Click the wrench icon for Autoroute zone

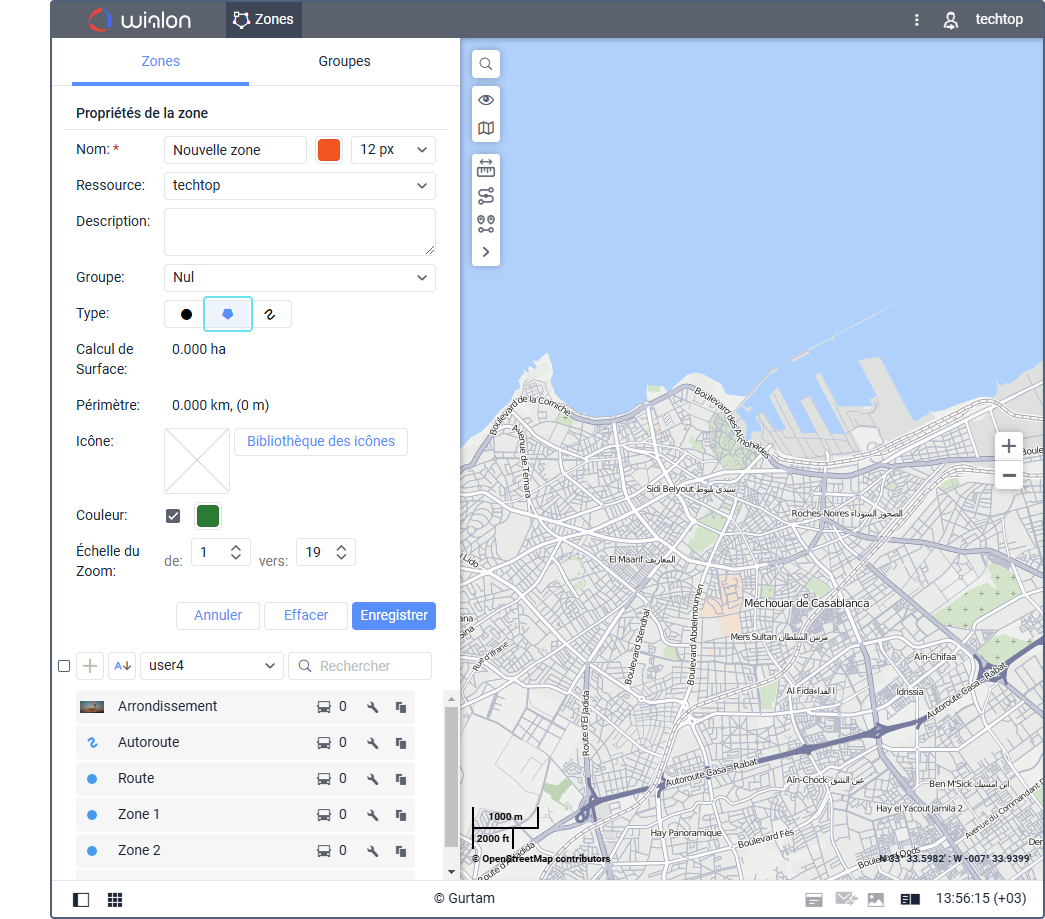point(373,743)
